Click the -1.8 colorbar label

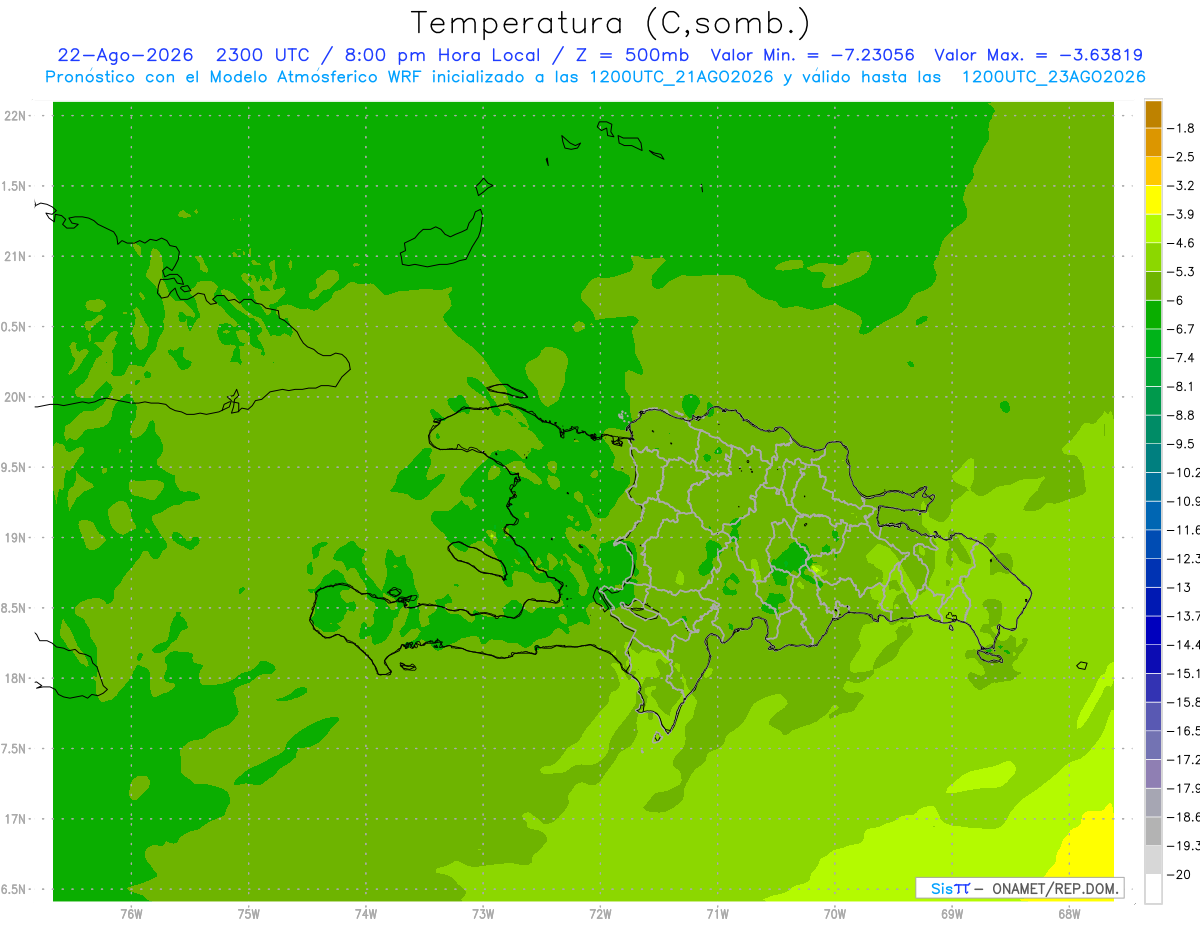tap(1182, 128)
